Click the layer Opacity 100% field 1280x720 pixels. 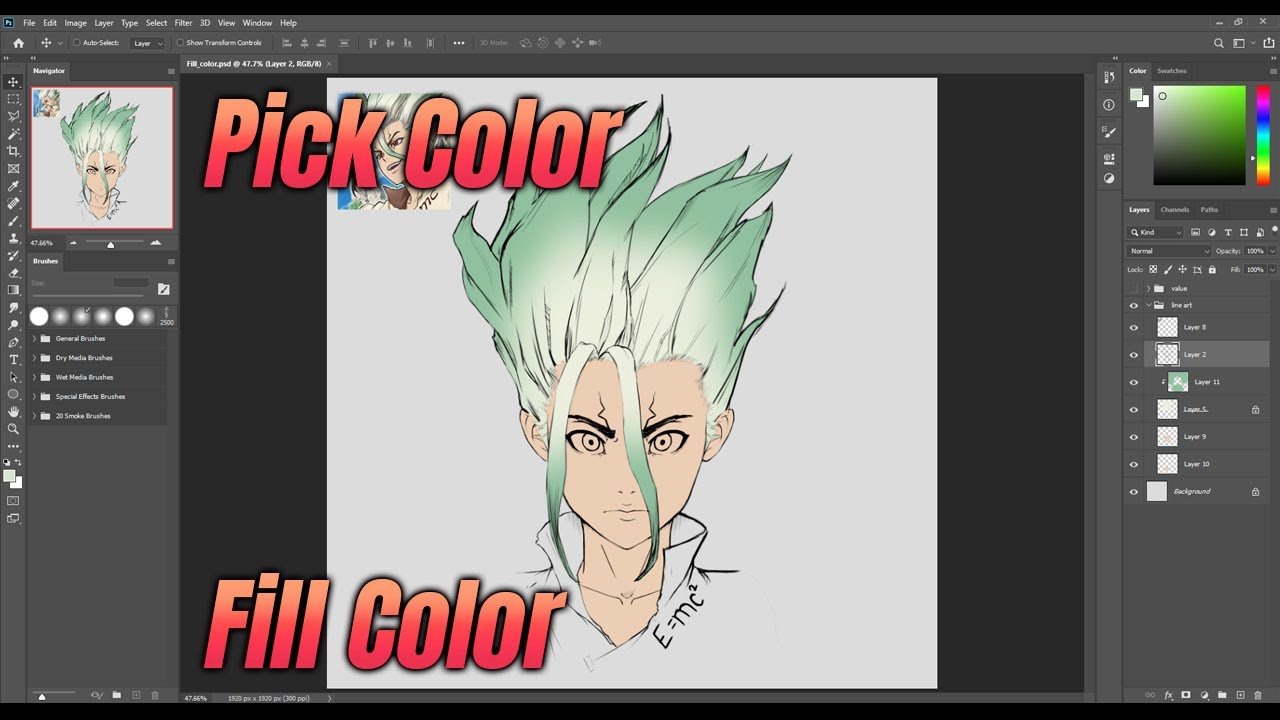[x=1256, y=251]
